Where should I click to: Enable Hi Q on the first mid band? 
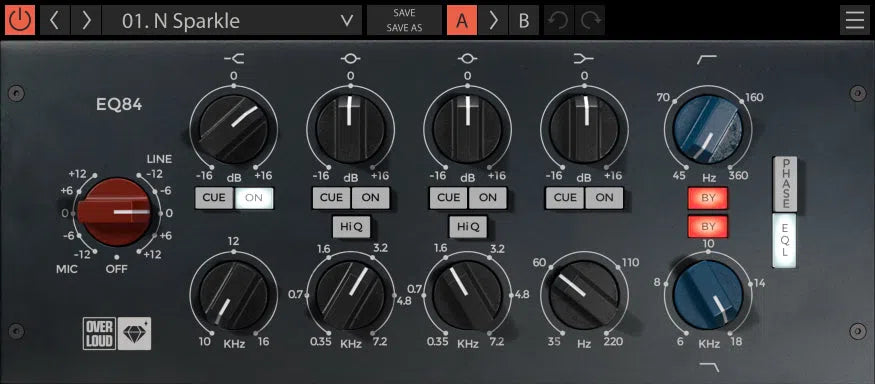click(351, 227)
